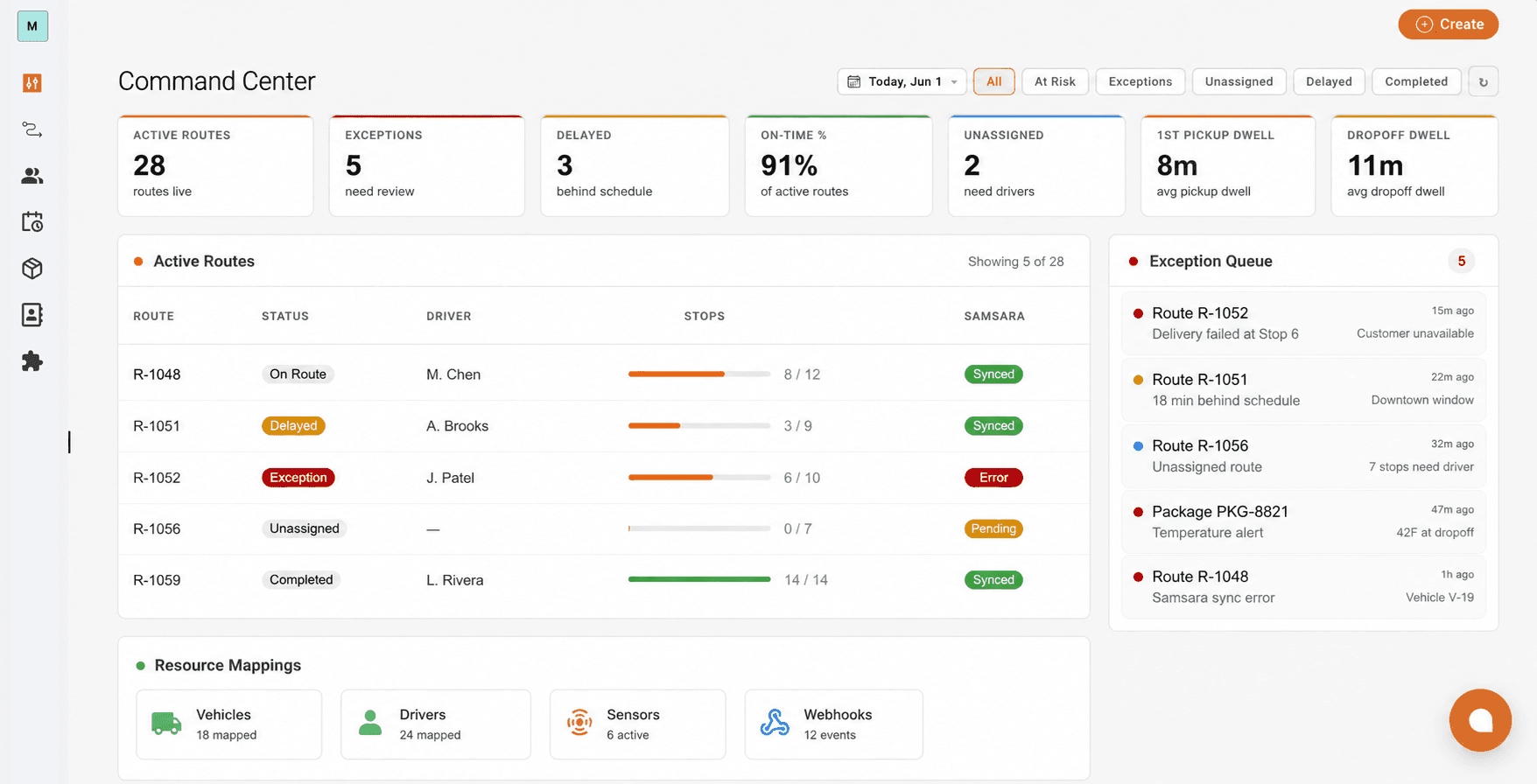Switch to the Unassigned filter tab
The height and width of the screenshot is (784, 1537).
pyautogui.click(x=1239, y=81)
